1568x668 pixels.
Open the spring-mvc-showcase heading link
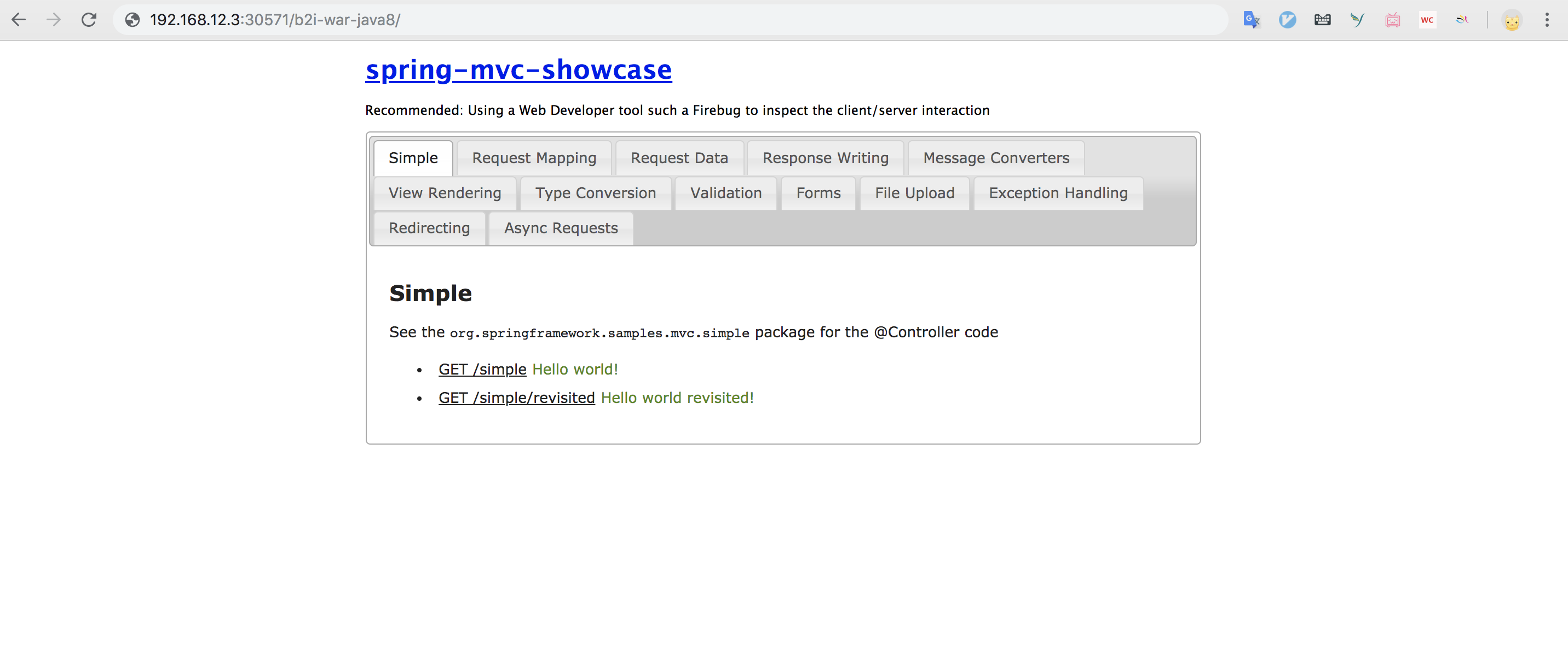tap(518, 70)
